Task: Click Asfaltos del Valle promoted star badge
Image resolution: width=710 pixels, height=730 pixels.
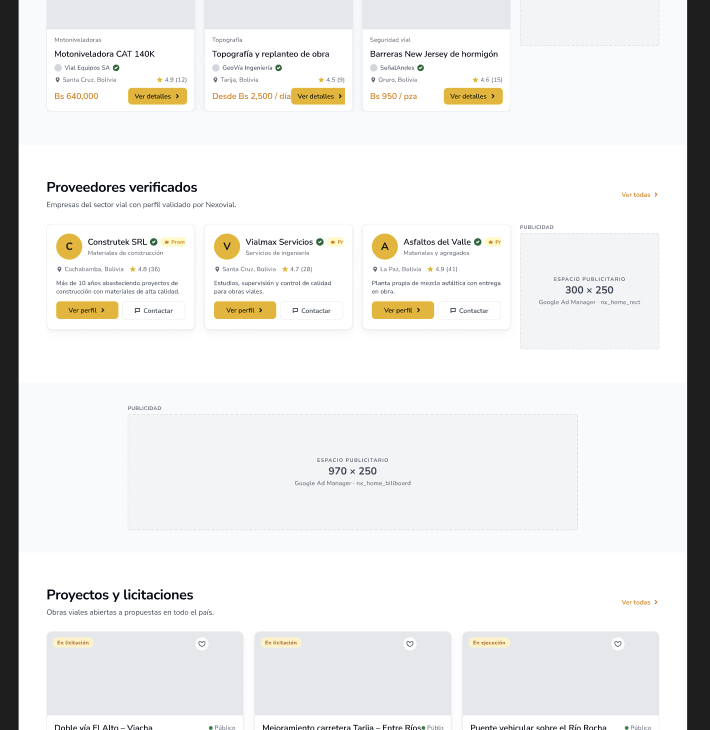Action: (x=493, y=242)
